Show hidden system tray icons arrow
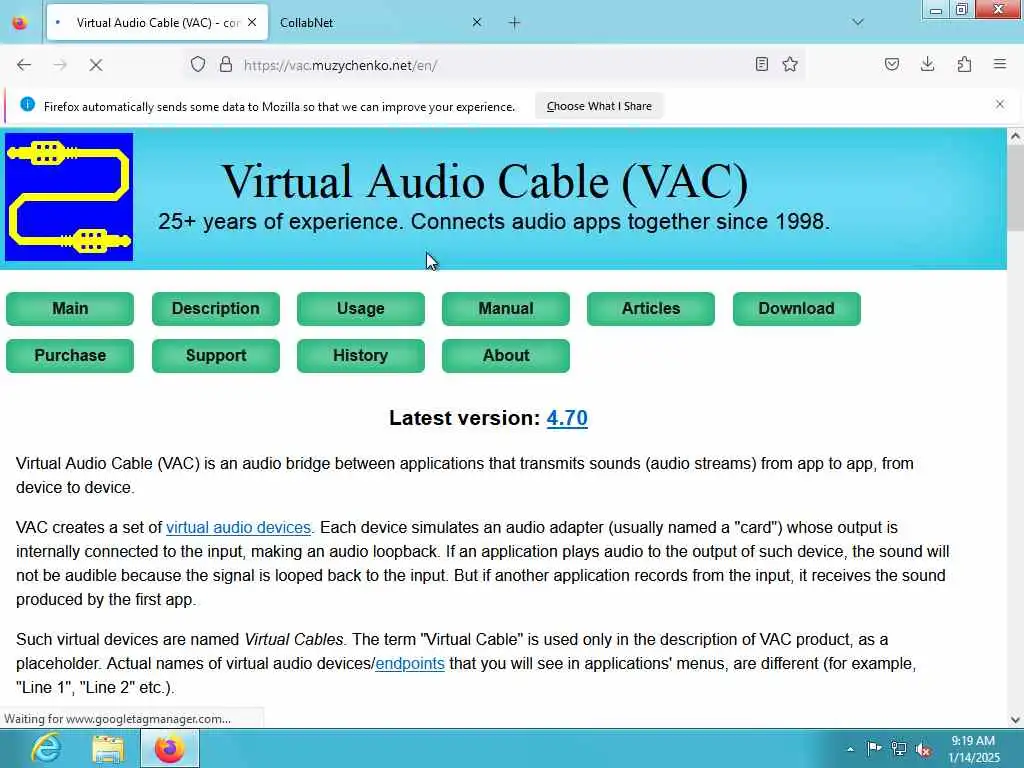This screenshot has height=768, width=1024. click(x=850, y=749)
